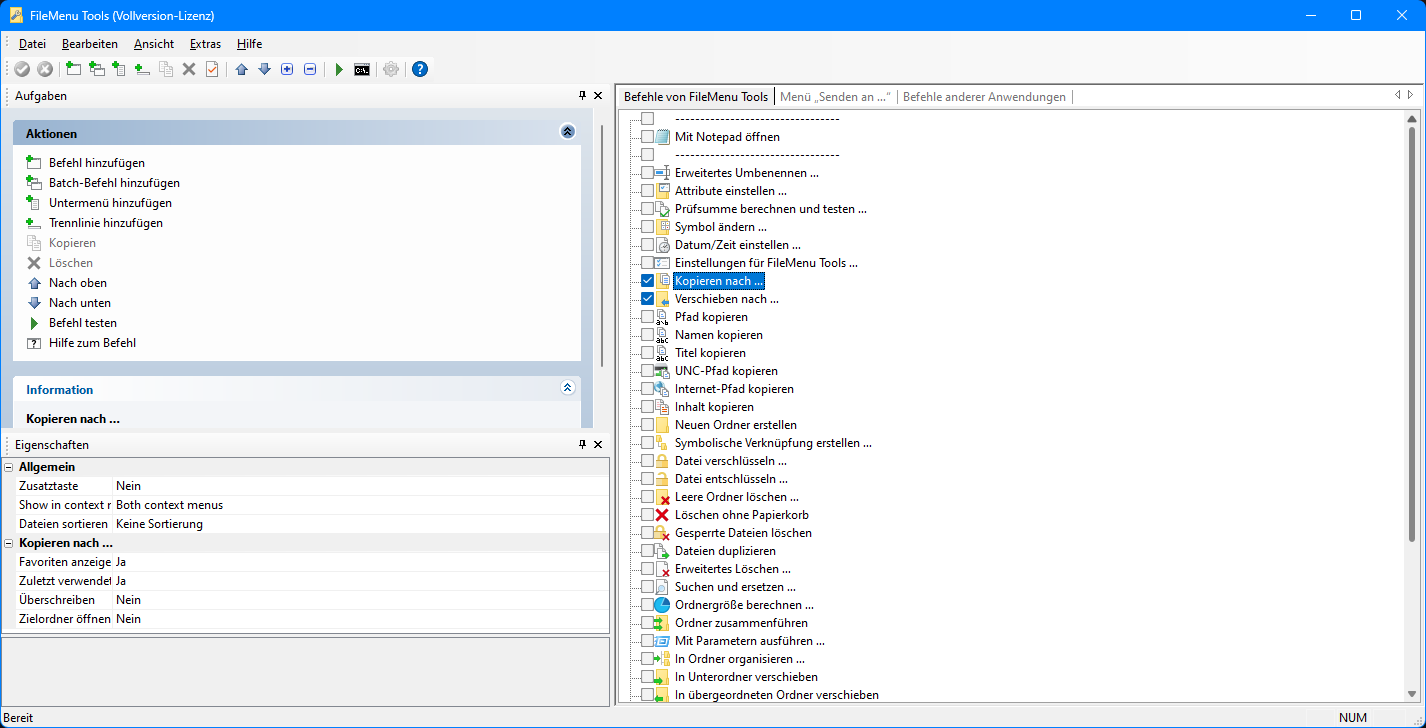Close the Aufgaben panel
This screenshot has height=728, width=1426.
pos(598,95)
